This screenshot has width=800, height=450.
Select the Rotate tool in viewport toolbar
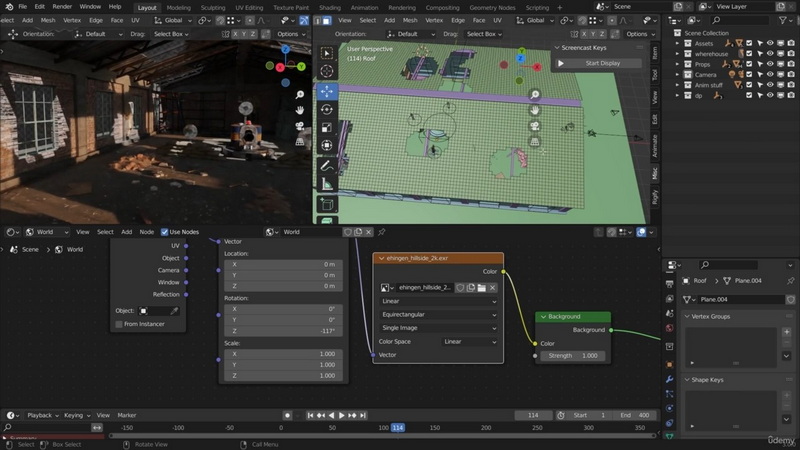[x=327, y=109]
